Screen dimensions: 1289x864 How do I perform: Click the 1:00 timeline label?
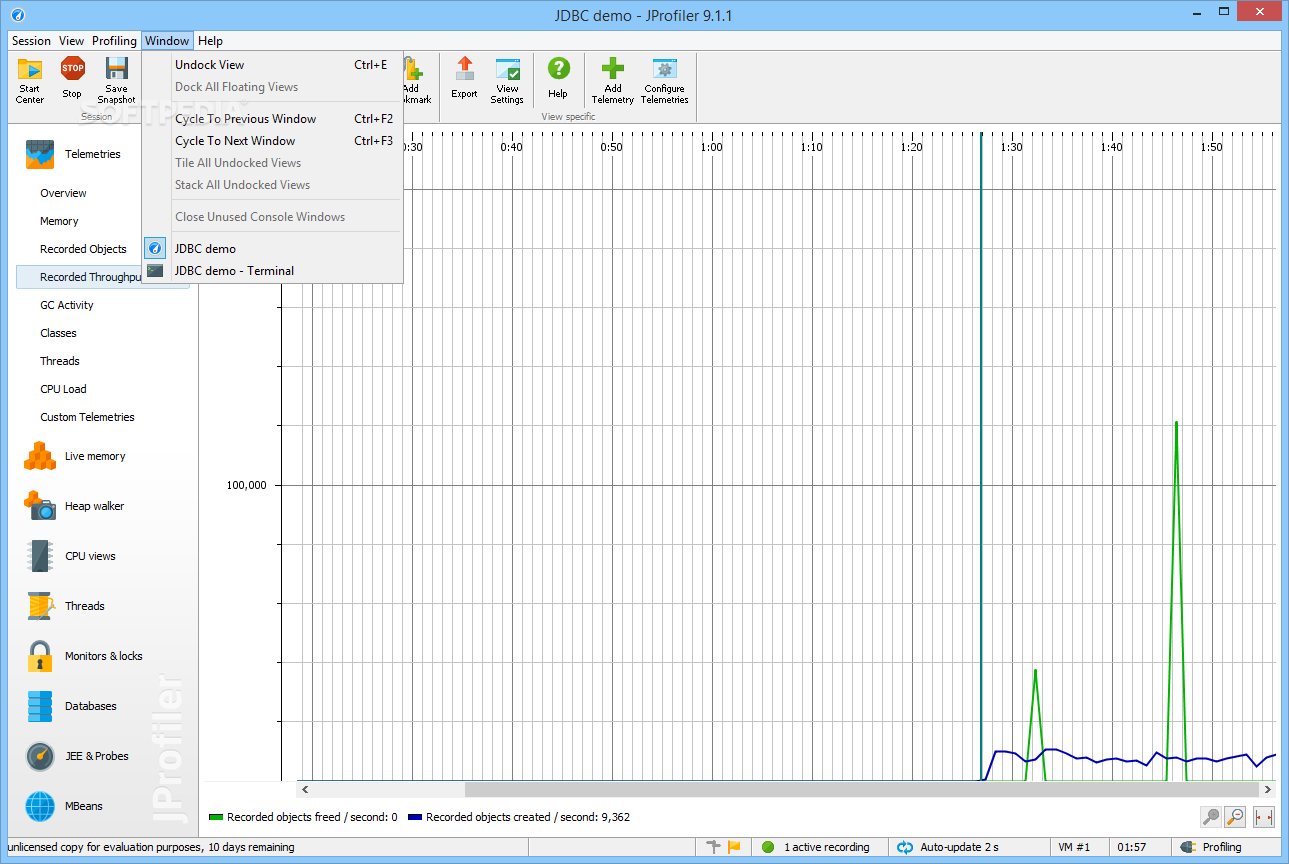click(x=712, y=147)
